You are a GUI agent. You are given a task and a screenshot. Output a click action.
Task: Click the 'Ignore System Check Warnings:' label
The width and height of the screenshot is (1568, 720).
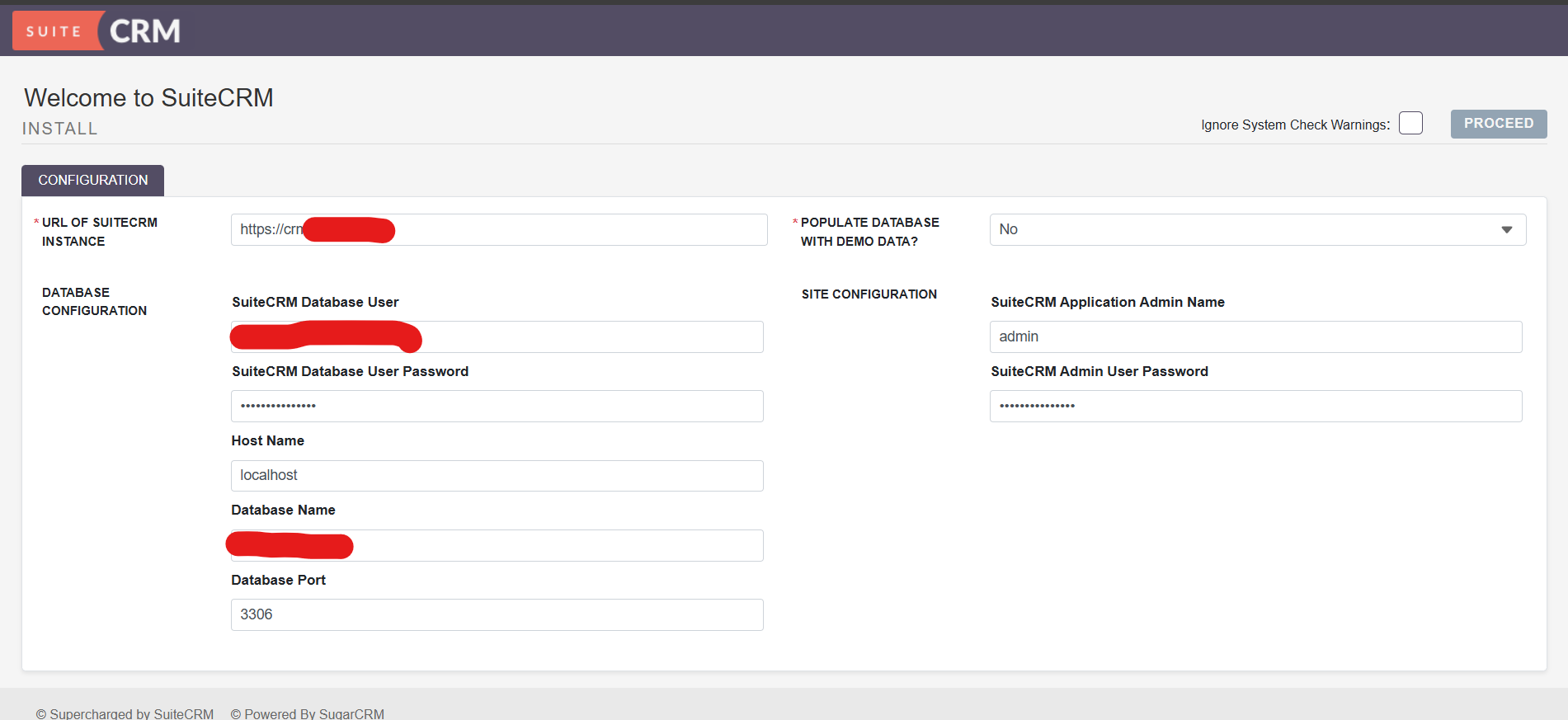coord(1295,125)
